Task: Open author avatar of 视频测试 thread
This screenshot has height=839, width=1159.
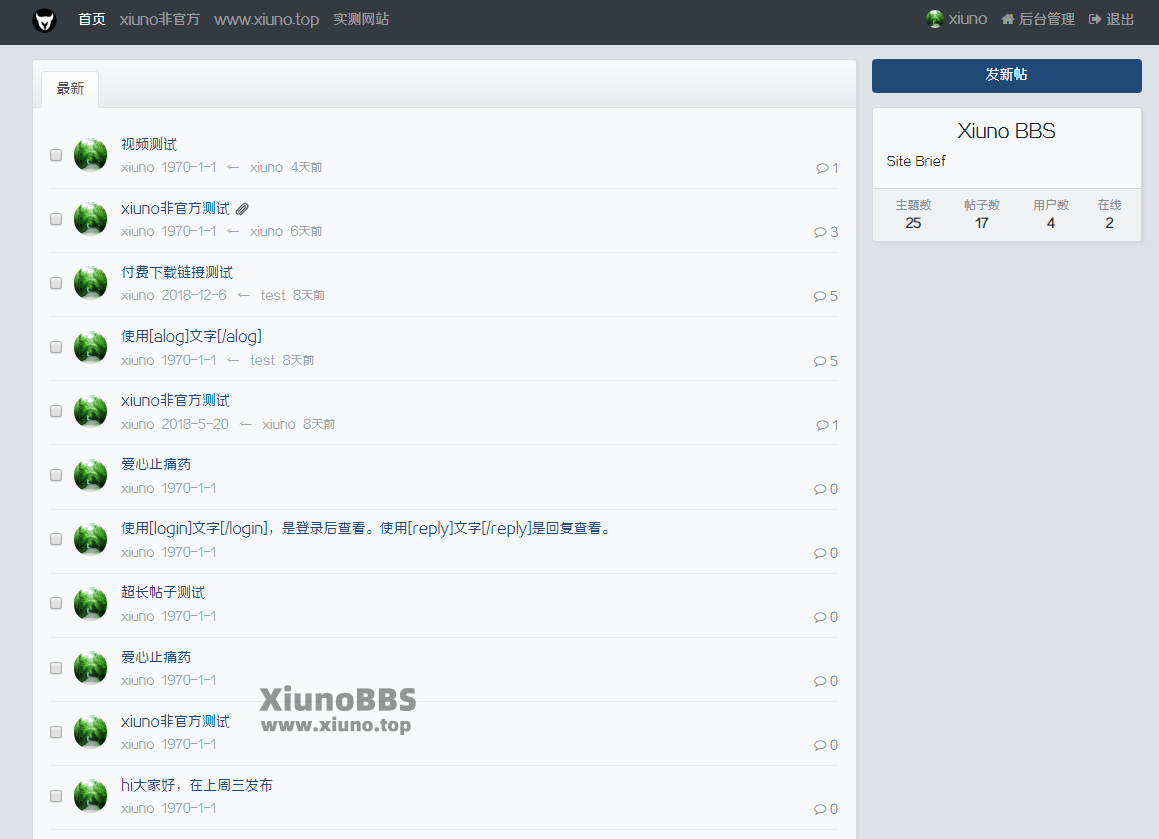Action: (x=91, y=154)
